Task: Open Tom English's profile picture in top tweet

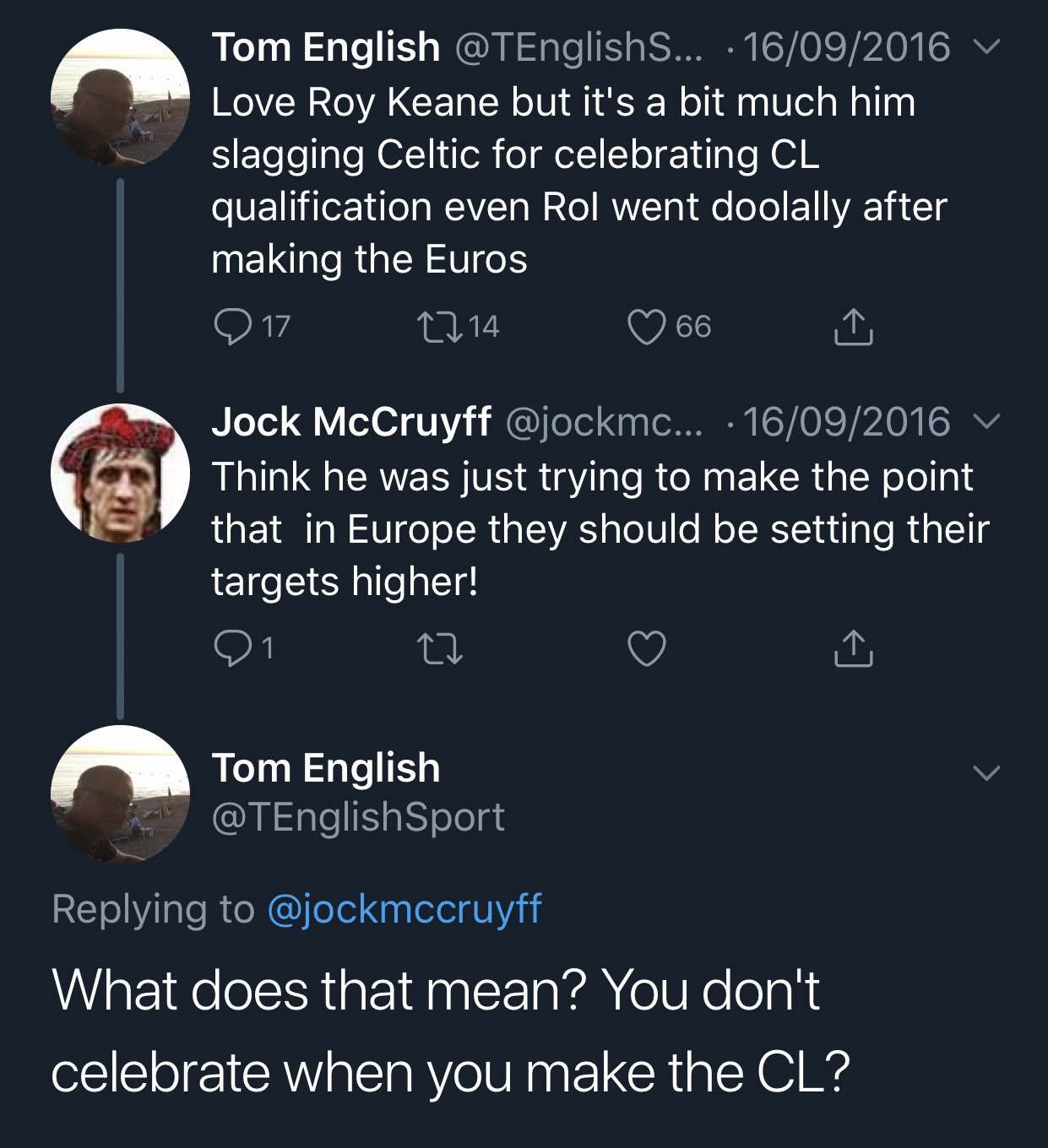Action: [121, 99]
